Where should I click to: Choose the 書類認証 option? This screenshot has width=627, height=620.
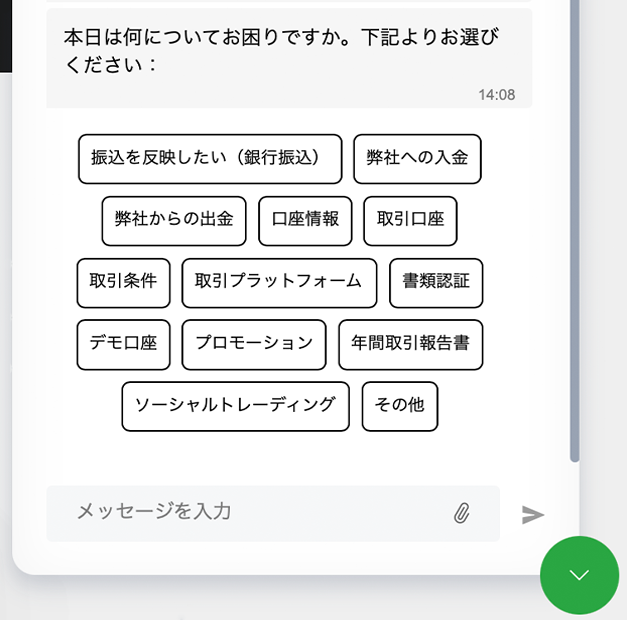pos(436,283)
